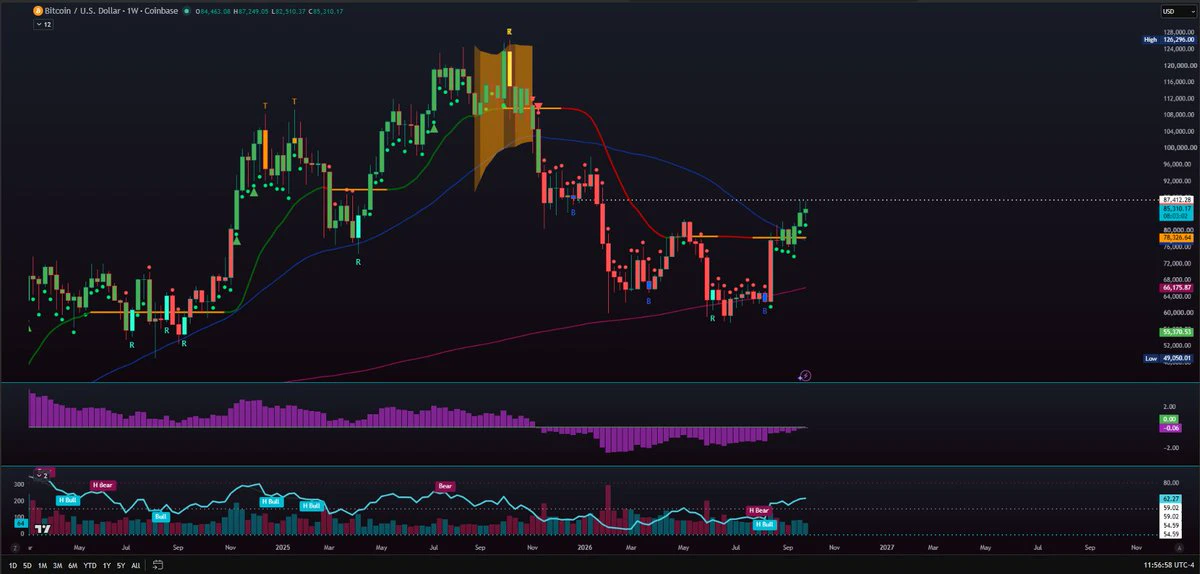The width and height of the screenshot is (1200, 574).
Task: Click the TradingView logo in the volume pane
Action: point(43,529)
